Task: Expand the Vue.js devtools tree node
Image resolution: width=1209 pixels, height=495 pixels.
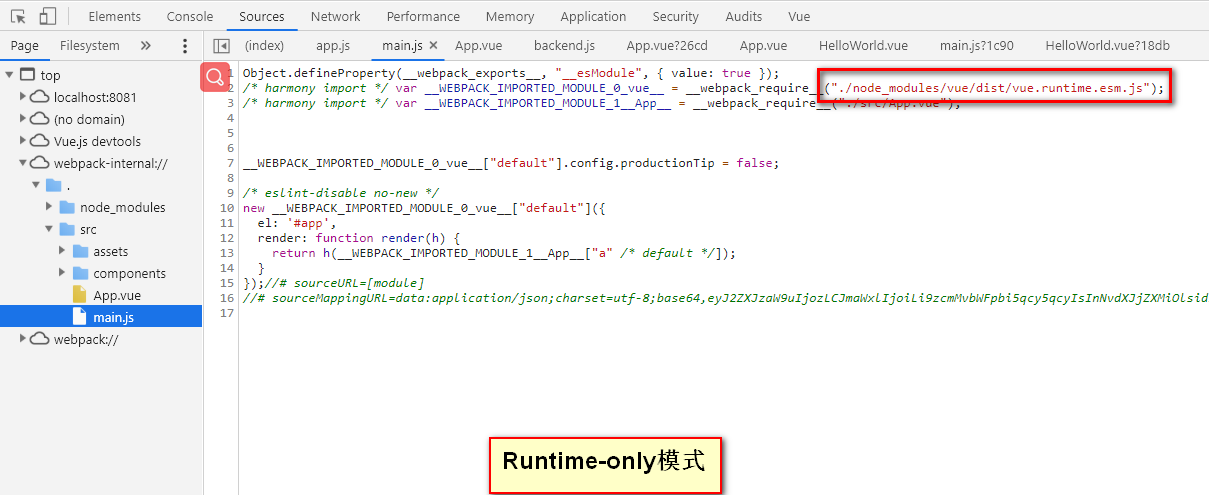Action: click(x=23, y=141)
